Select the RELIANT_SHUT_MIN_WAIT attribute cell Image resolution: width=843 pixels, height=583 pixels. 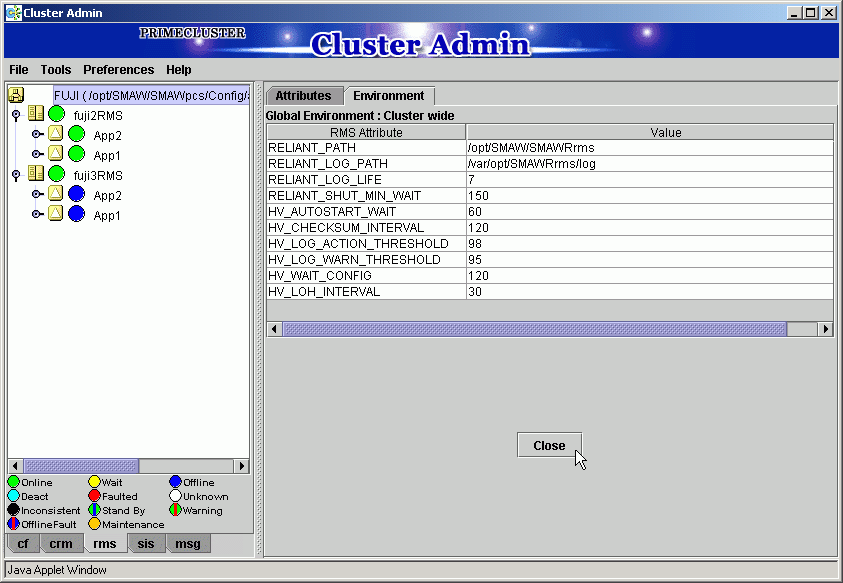pos(366,196)
